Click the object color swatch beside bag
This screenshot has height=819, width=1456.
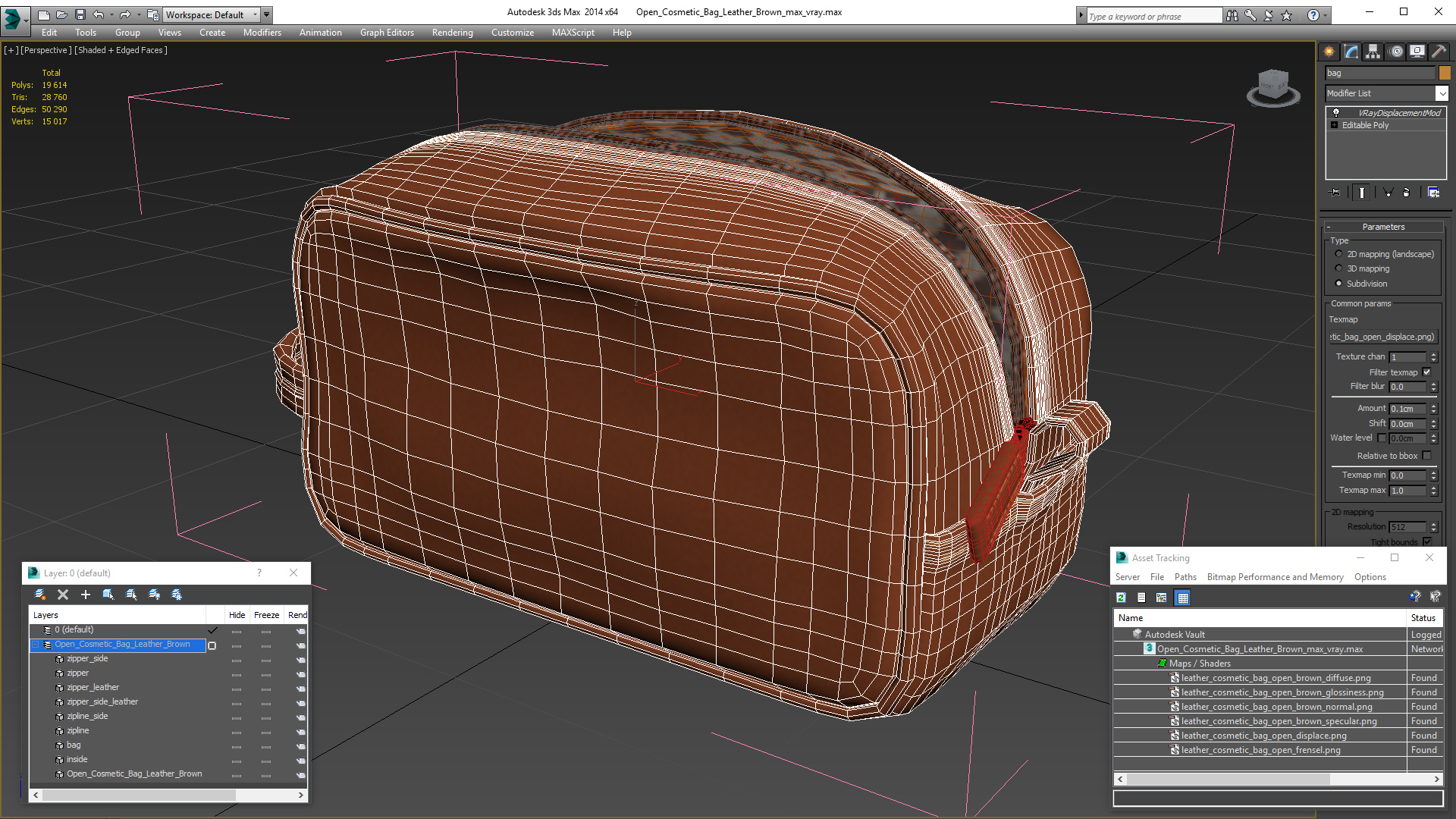point(1445,73)
